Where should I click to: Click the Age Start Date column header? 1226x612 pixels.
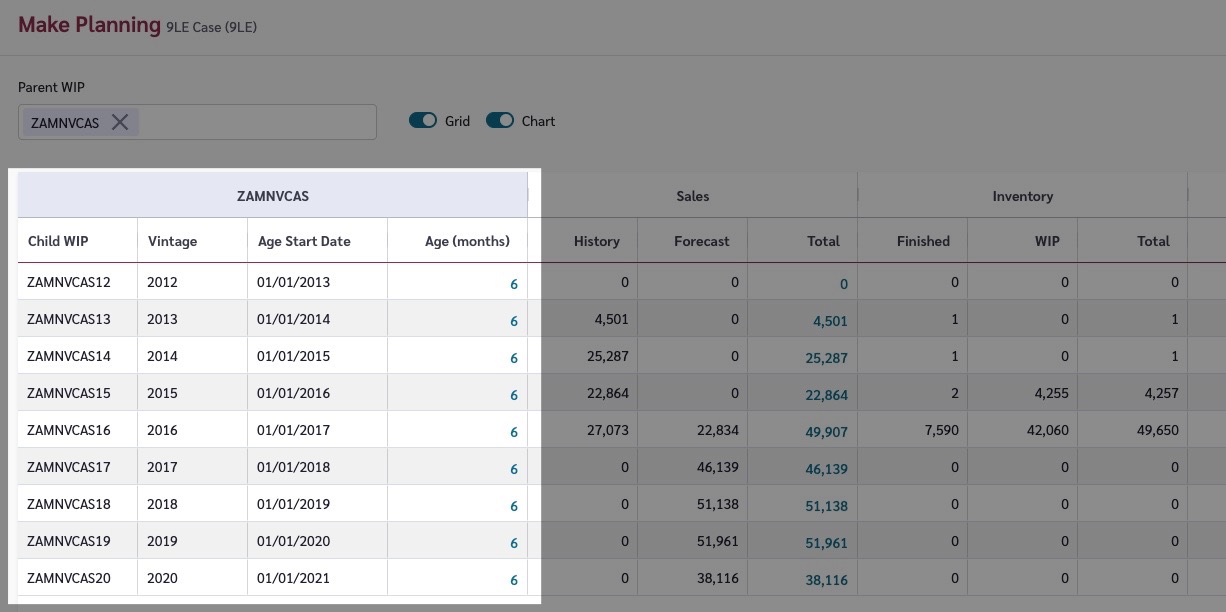304,241
